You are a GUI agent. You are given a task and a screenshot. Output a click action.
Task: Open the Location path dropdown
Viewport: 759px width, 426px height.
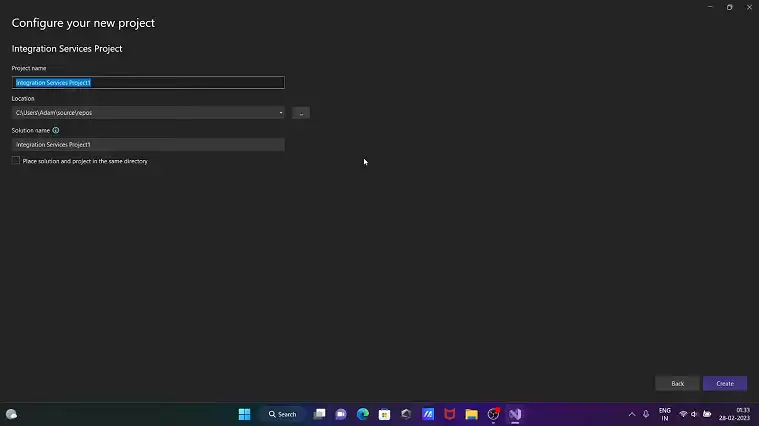[281, 113]
